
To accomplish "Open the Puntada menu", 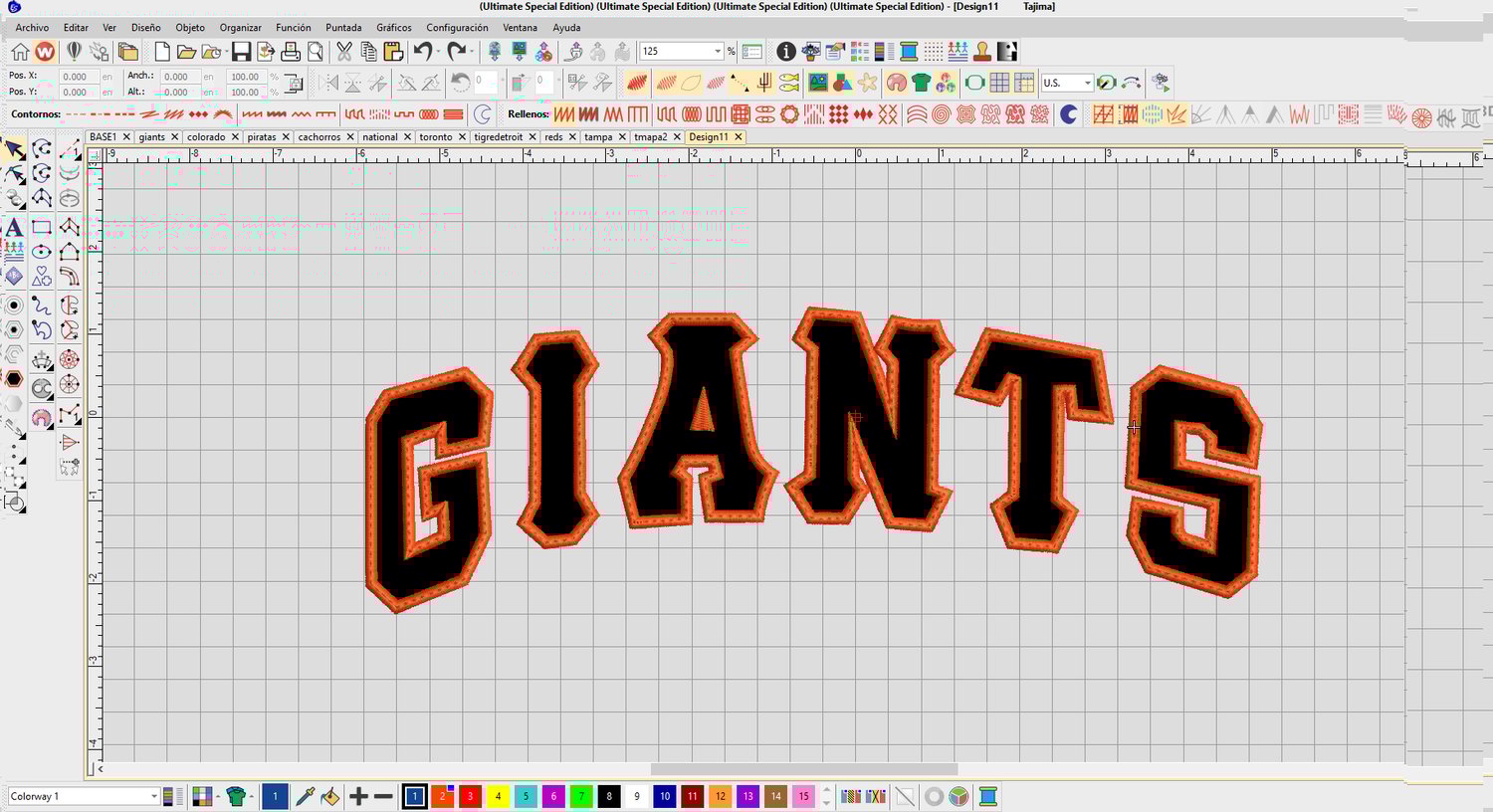I will (x=343, y=28).
